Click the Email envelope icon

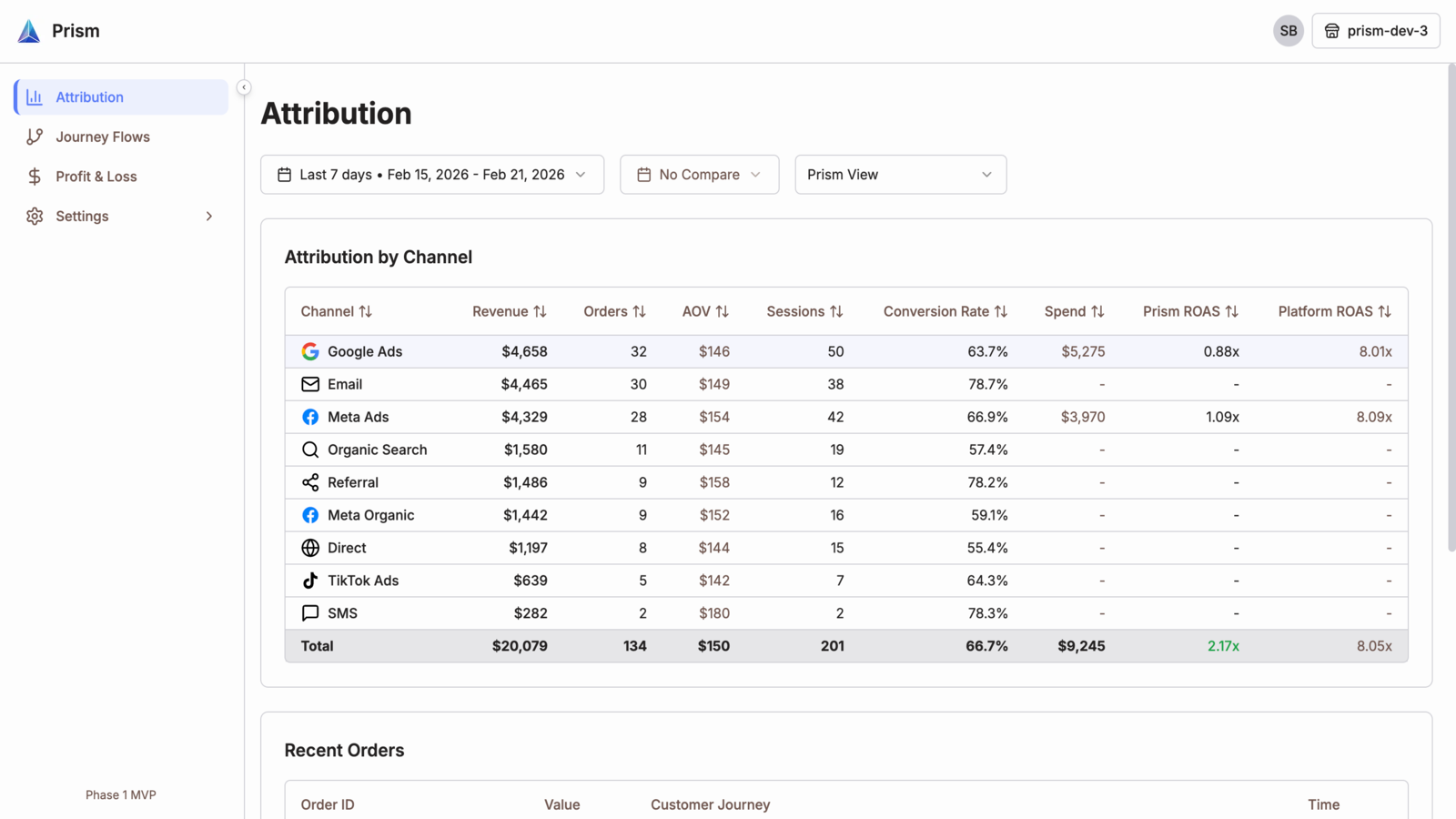tap(310, 384)
